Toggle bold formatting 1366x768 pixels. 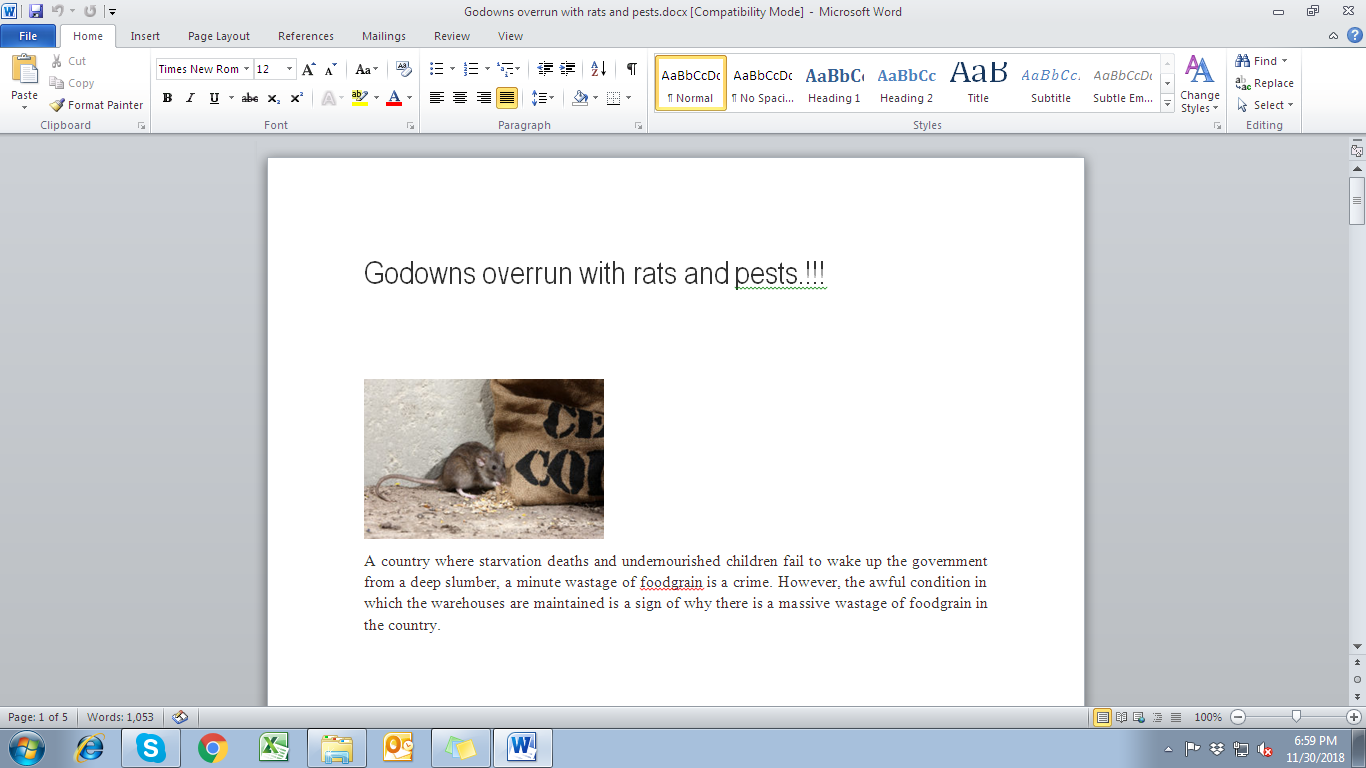[167, 98]
